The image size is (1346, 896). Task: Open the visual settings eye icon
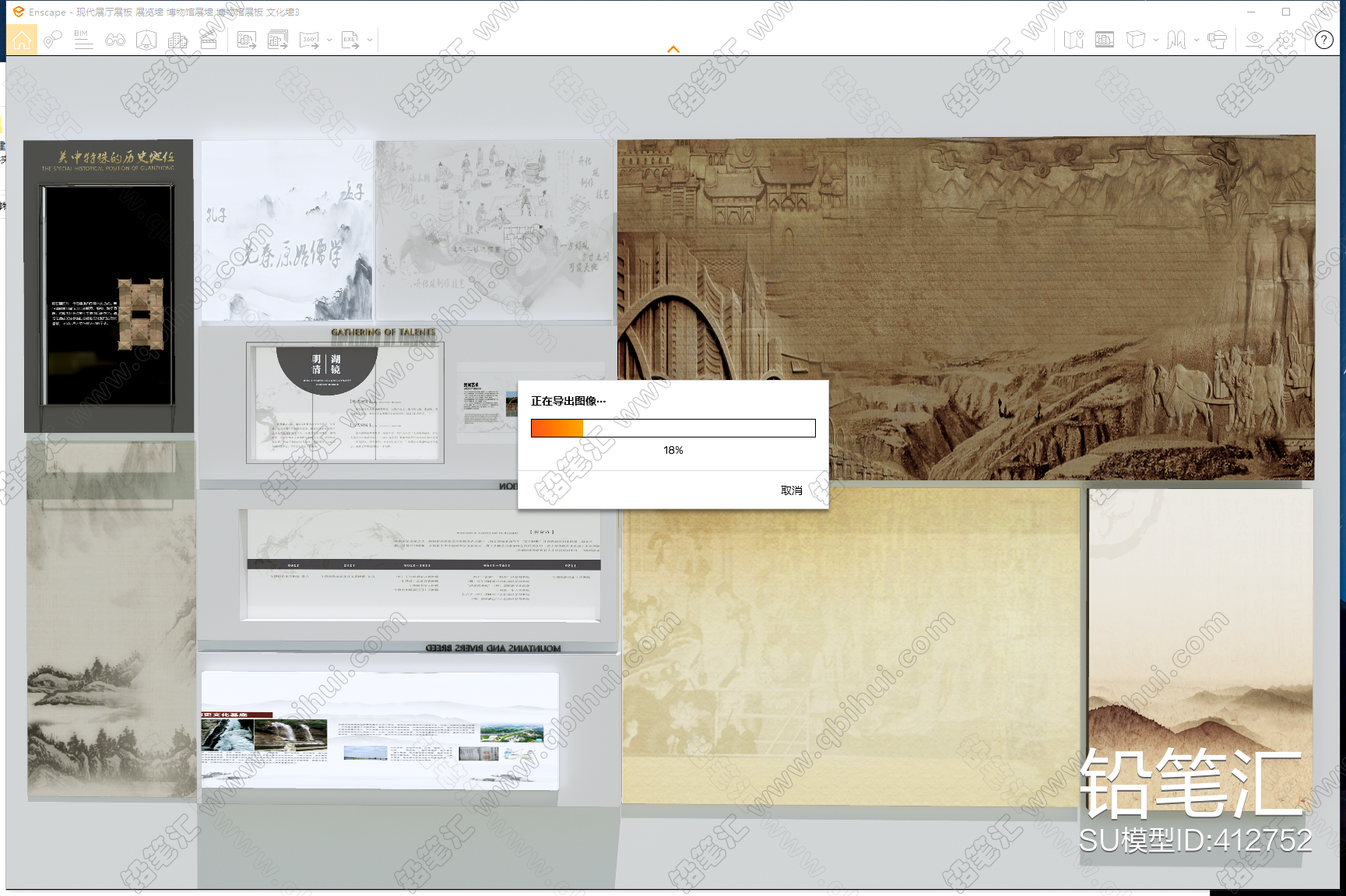[x=1255, y=40]
